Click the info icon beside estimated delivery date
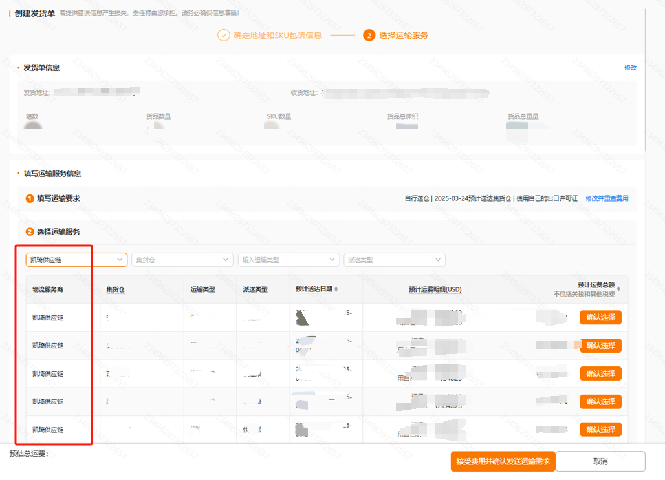The height and width of the screenshot is (480, 665). 336,289
